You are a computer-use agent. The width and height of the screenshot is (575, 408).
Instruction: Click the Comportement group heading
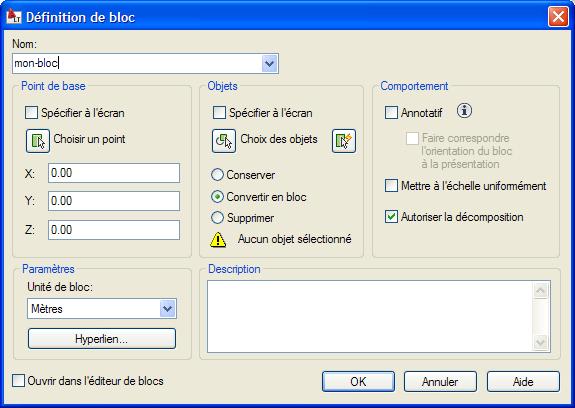[x=414, y=86]
